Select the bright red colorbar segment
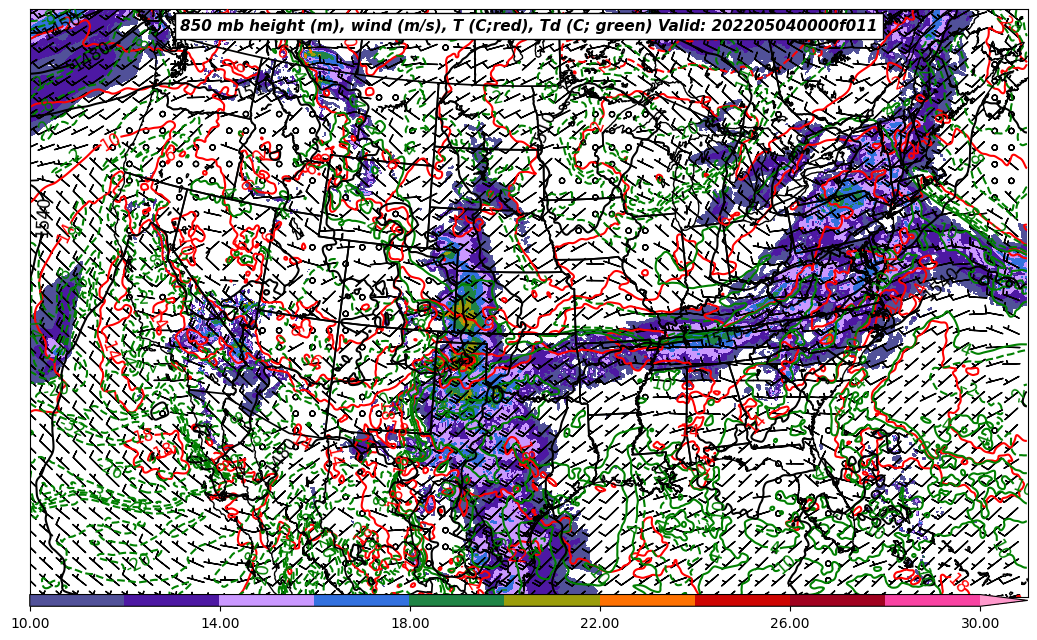 click(x=742, y=601)
